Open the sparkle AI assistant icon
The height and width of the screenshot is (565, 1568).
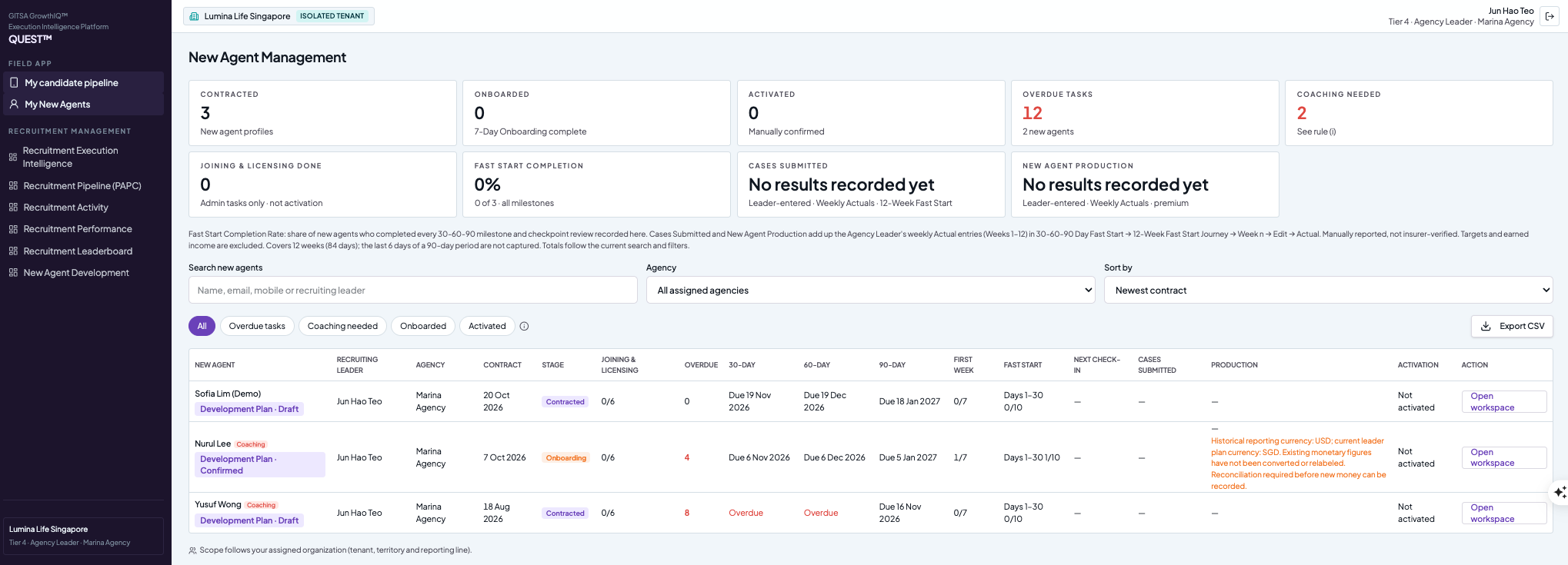(x=1560, y=492)
